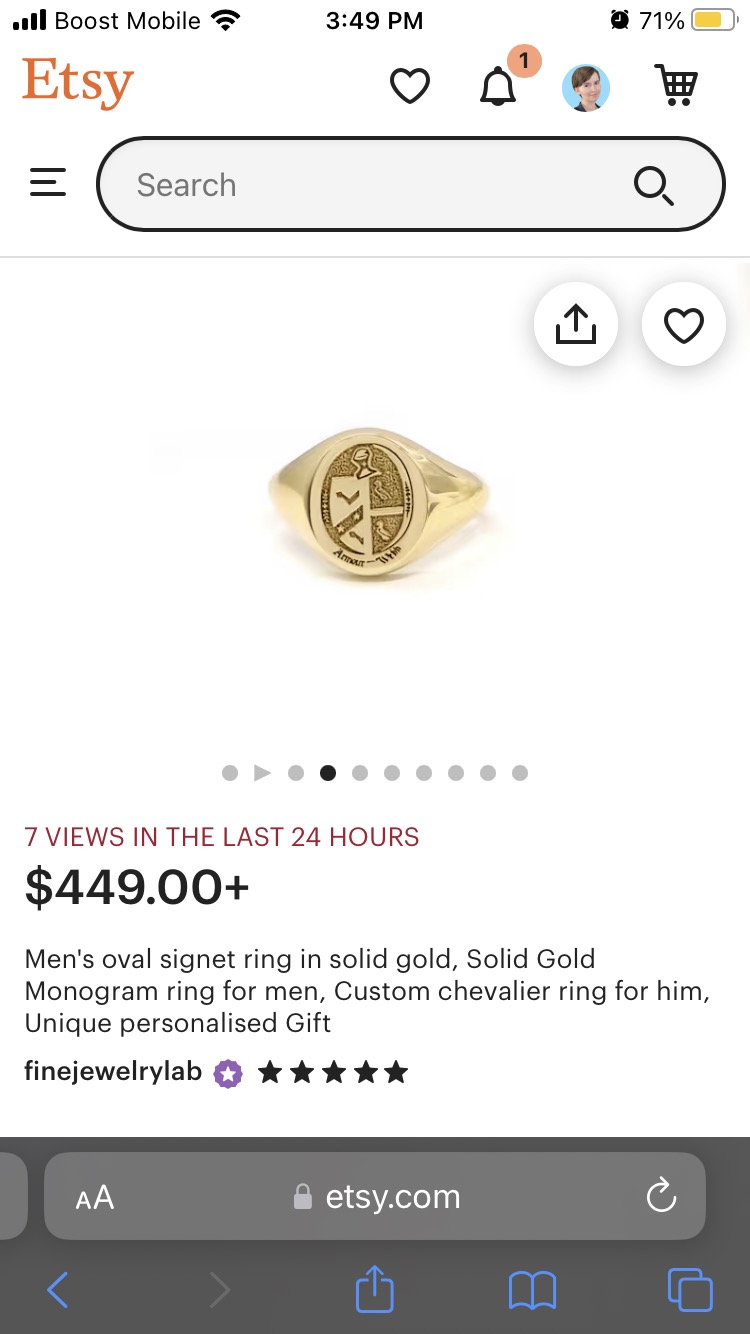Open the shopping cart

point(677,87)
